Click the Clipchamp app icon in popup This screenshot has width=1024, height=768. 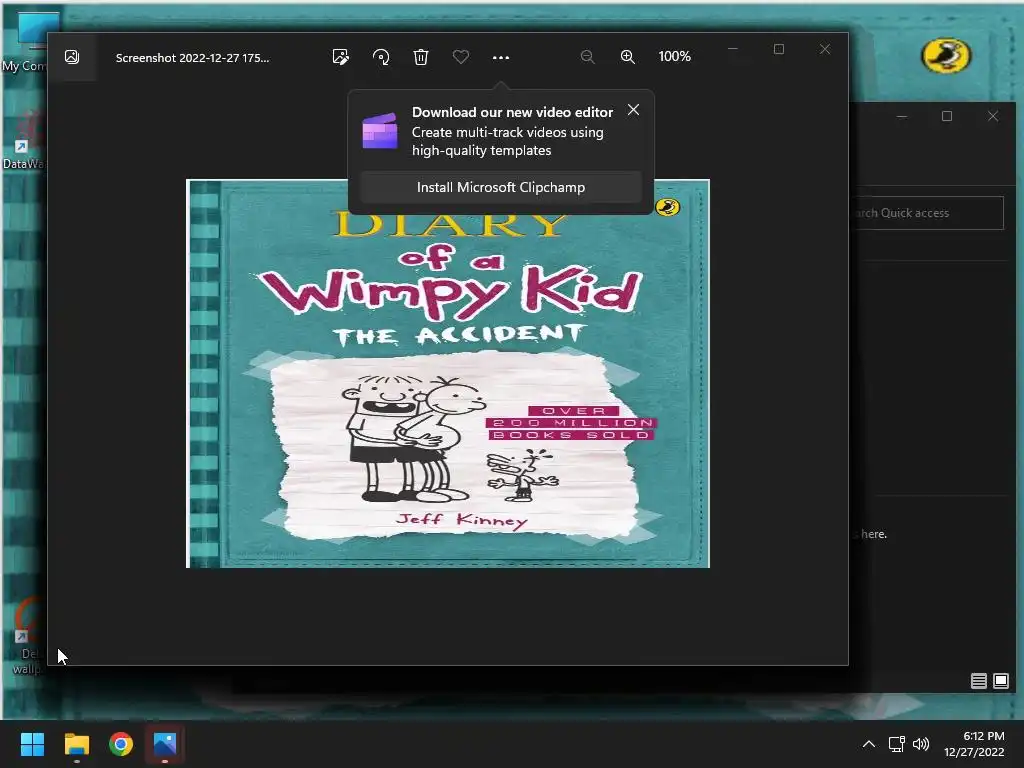point(380,131)
